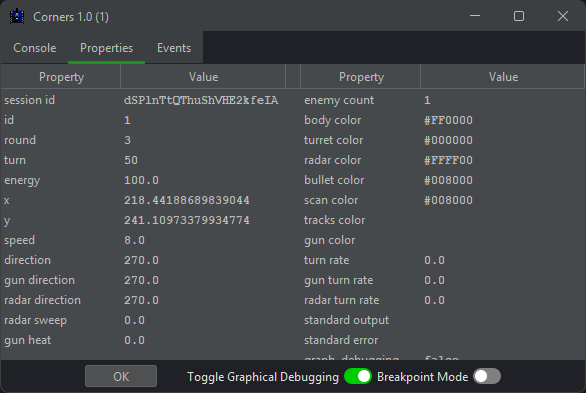Select the session id value dSPlnTtQThuShVHE2kfeIA
Image resolution: width=586 pixels, height=393 pixels.
tap(201, 100)
